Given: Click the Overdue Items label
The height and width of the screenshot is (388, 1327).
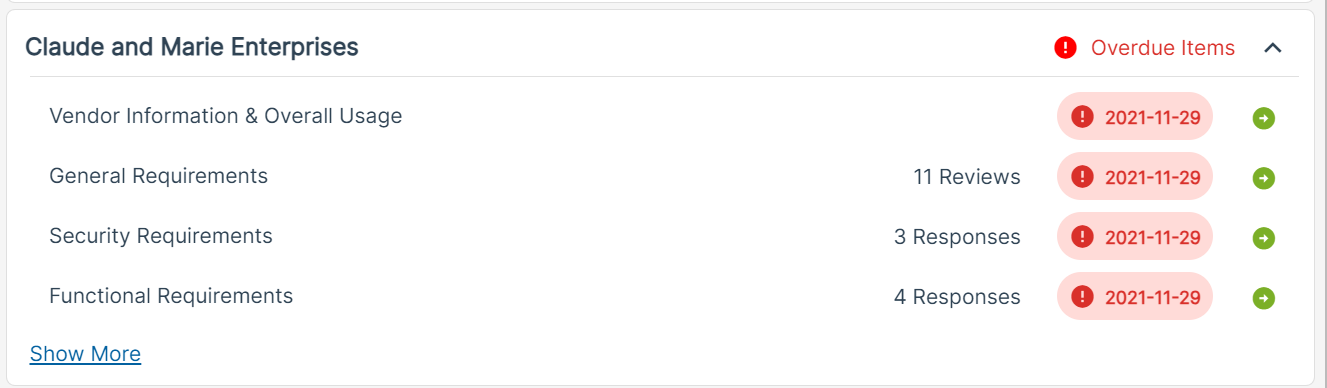Looking at the screenshot, I should click(1163, 48).
